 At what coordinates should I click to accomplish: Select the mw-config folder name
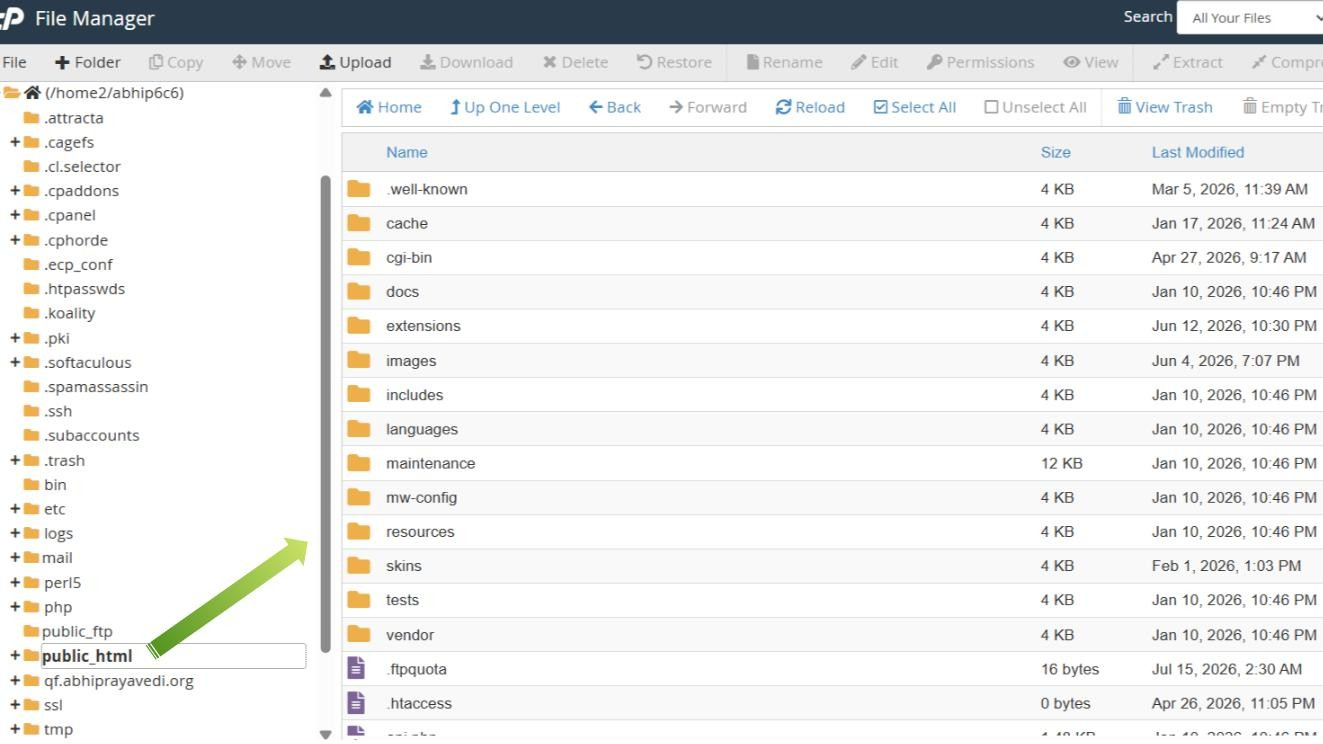click(x=422, y=497)
